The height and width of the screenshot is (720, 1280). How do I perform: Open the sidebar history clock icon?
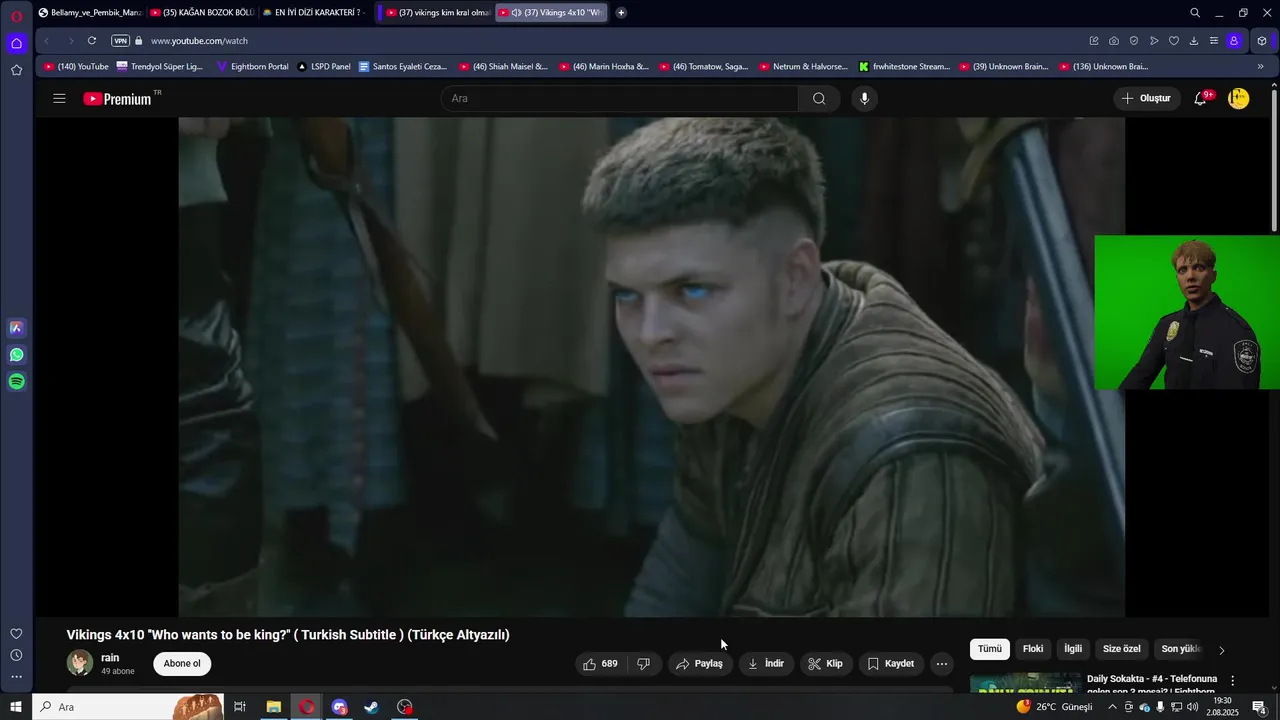[16, 655]
